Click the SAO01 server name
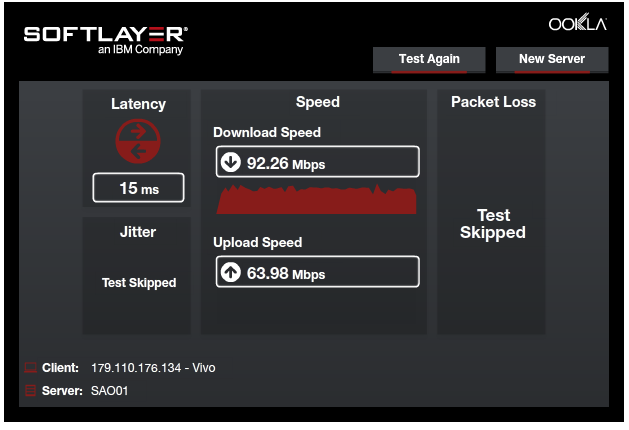The width and height of the screenshot is (629, 430). 116,391
